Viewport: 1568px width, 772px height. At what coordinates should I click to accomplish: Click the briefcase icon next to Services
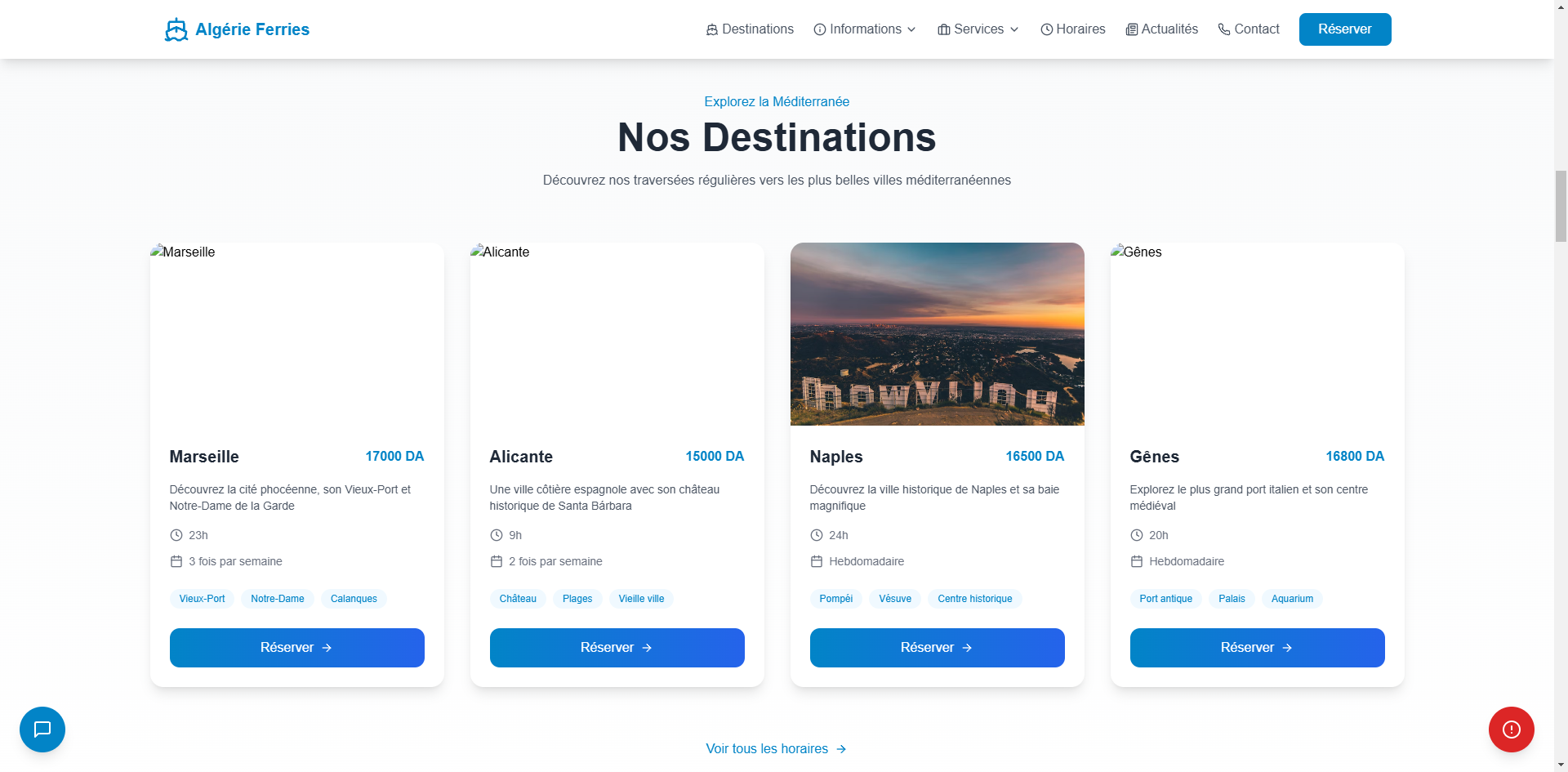[944, 29]
